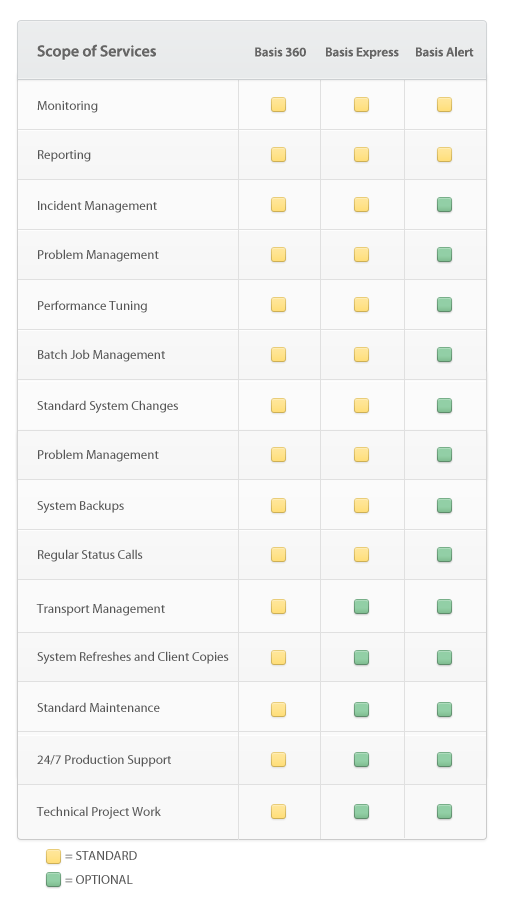
Task: Click the green OPTIONAL legend swatch
Action: pyautogui.click(x=53, y=880)
